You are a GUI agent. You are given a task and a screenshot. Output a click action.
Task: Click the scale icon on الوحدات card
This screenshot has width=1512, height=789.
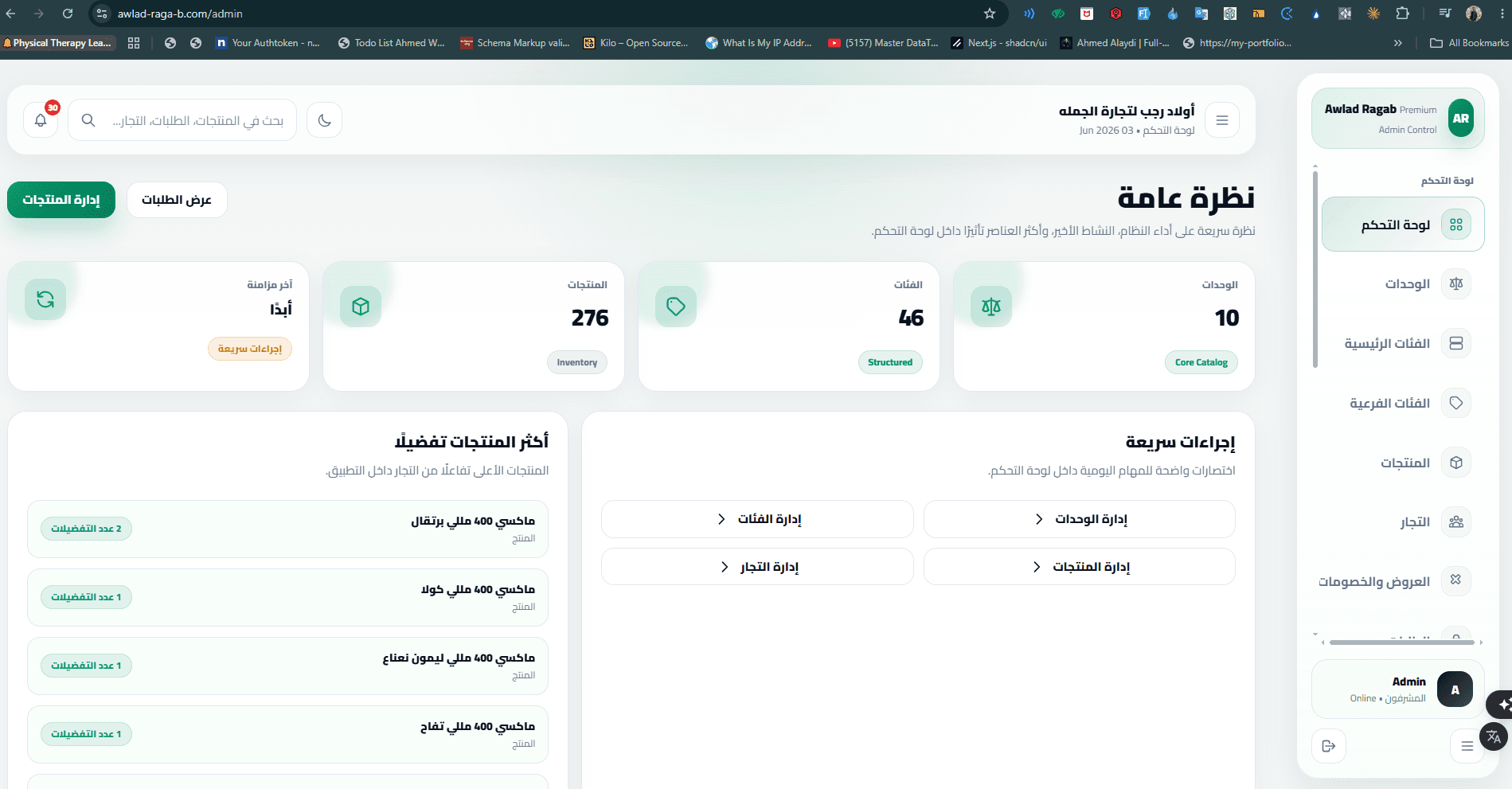pos(991,307)
